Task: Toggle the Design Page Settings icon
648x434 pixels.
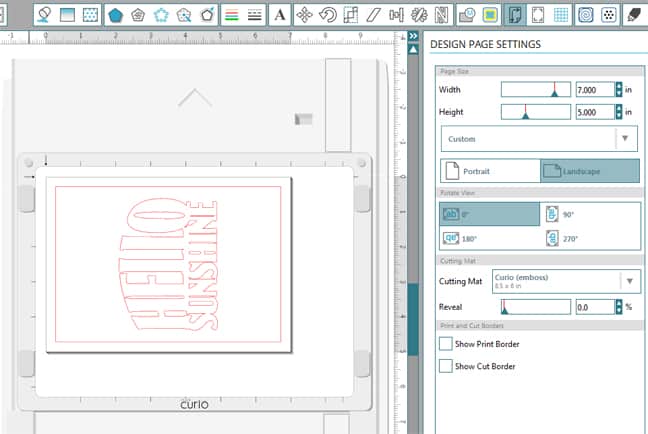Action: 515,15
